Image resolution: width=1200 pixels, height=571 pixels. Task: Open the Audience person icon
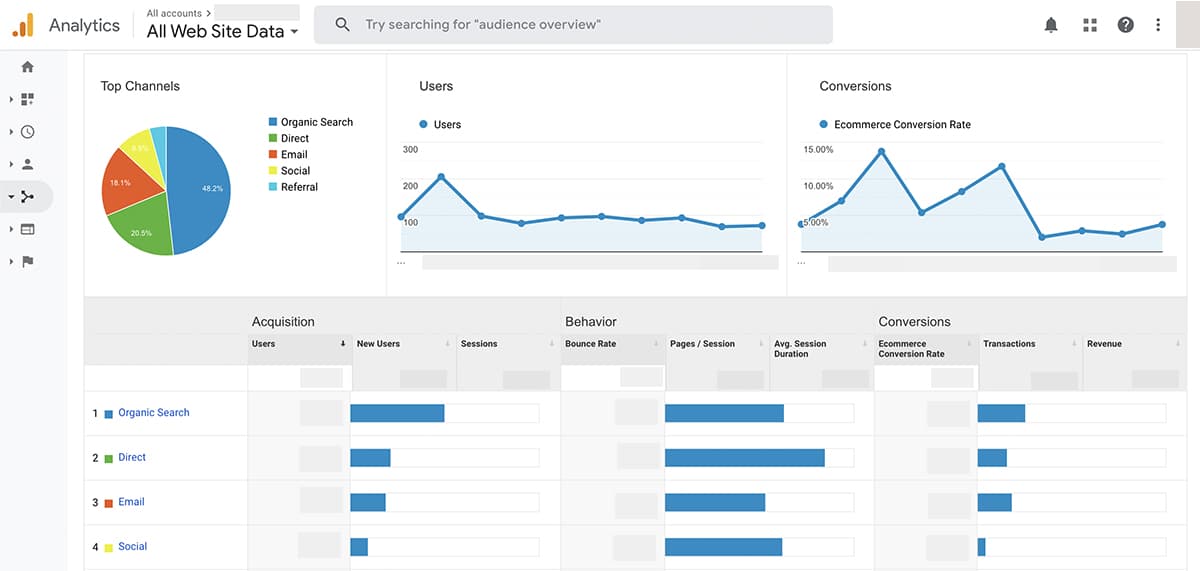tap(27, 164)
